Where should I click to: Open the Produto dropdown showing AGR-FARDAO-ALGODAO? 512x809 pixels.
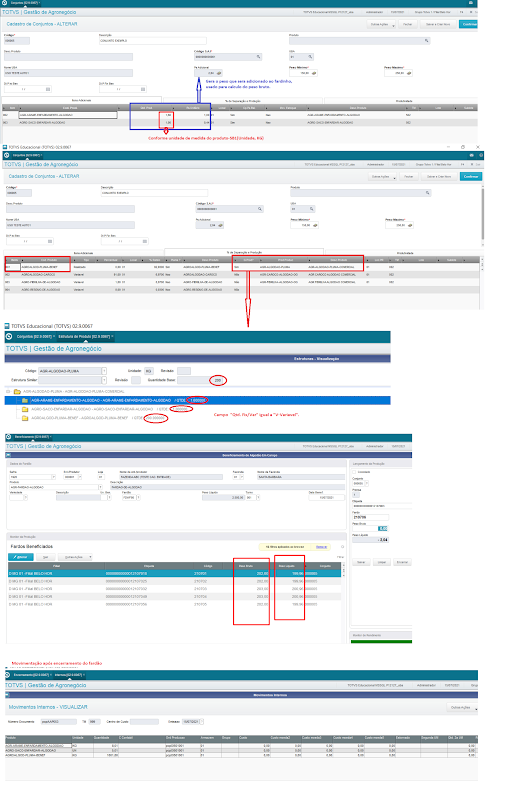point(101,487)
